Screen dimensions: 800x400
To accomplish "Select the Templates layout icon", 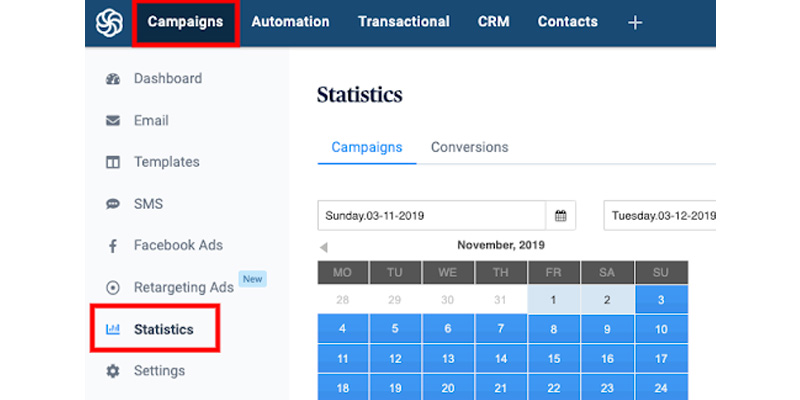I will [113, 162].
